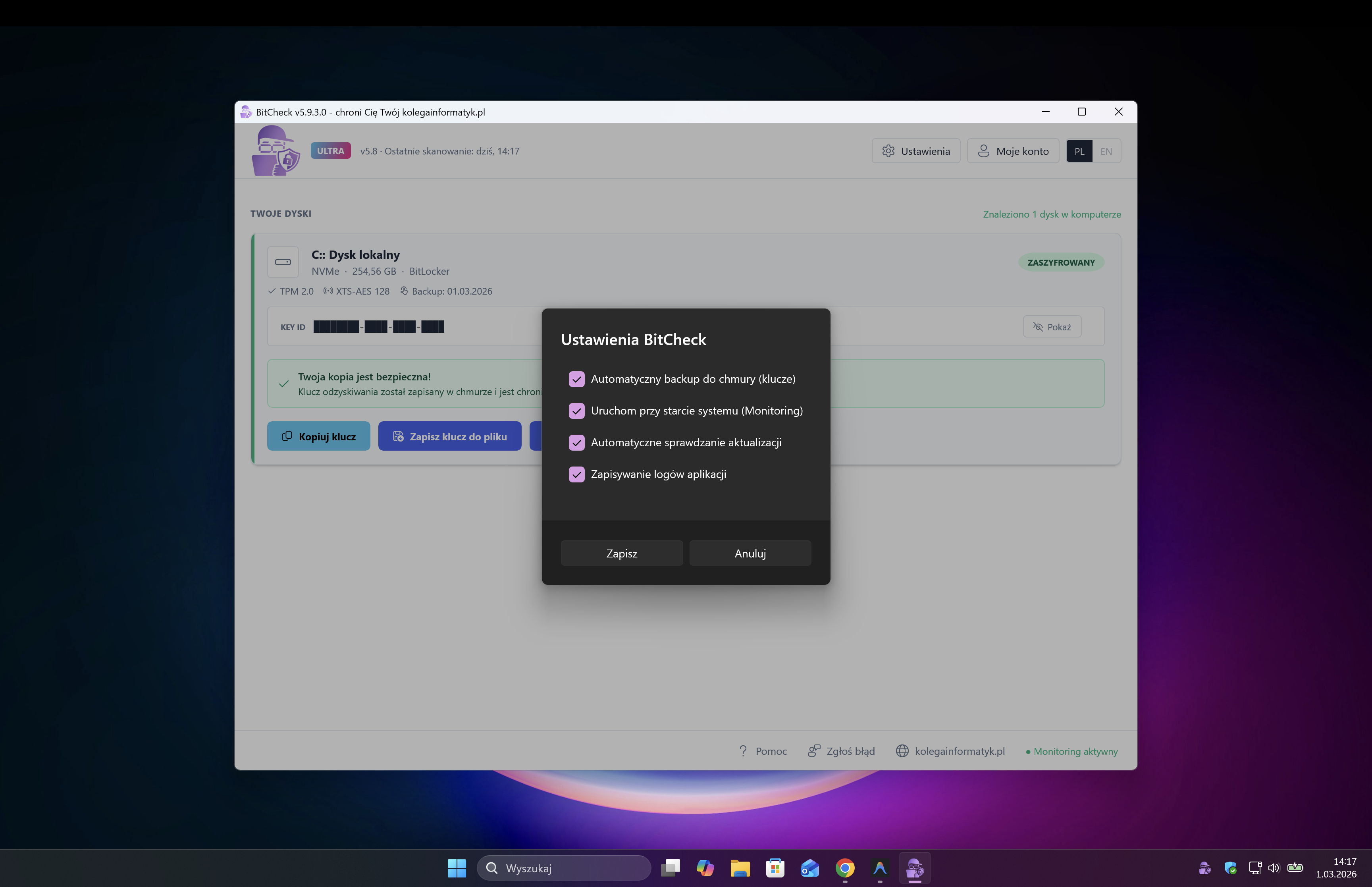Open Microsoft Store from the taskbar

click(775, 868)
